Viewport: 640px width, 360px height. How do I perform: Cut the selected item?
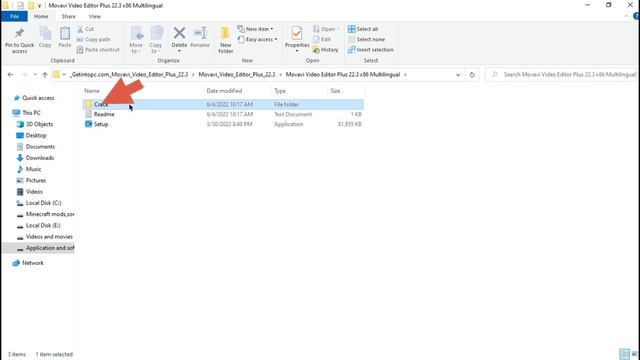click(86, 29)
